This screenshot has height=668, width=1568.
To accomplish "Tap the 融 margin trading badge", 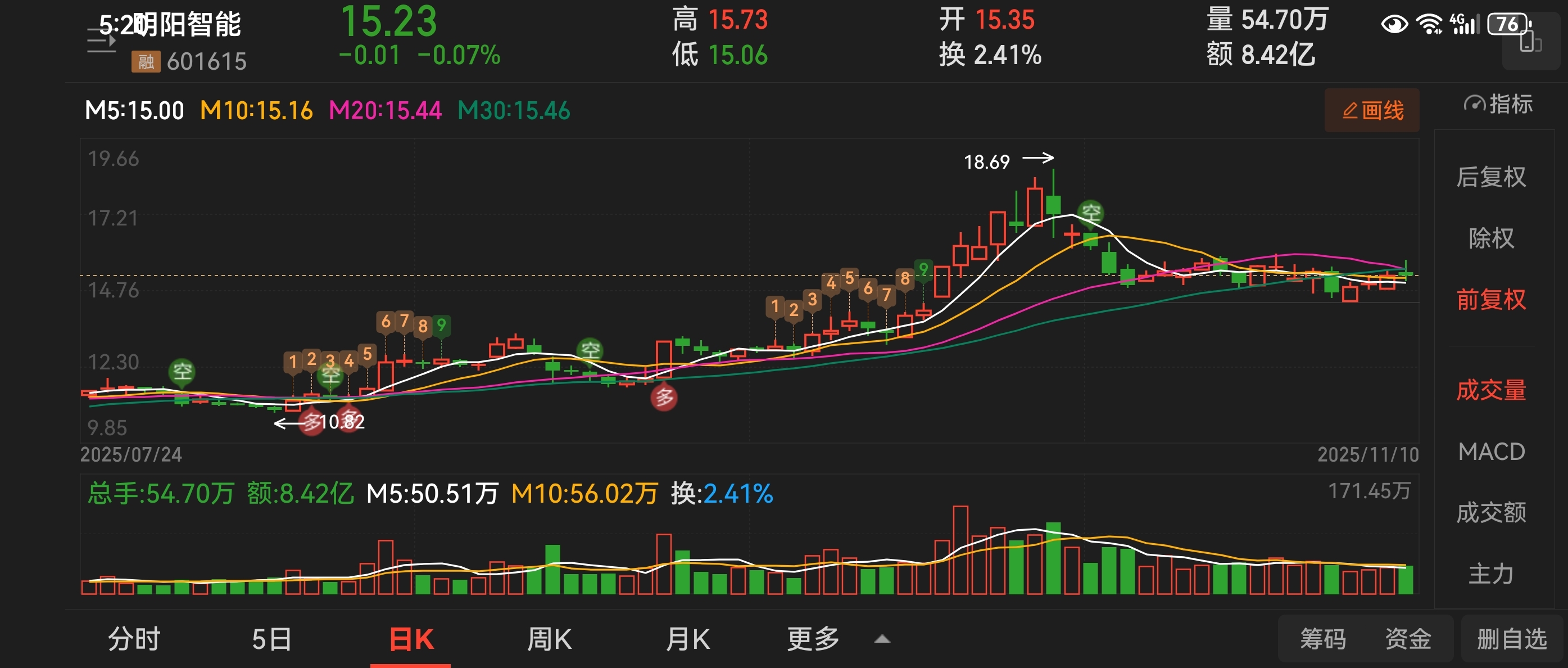I will point(146,61).
